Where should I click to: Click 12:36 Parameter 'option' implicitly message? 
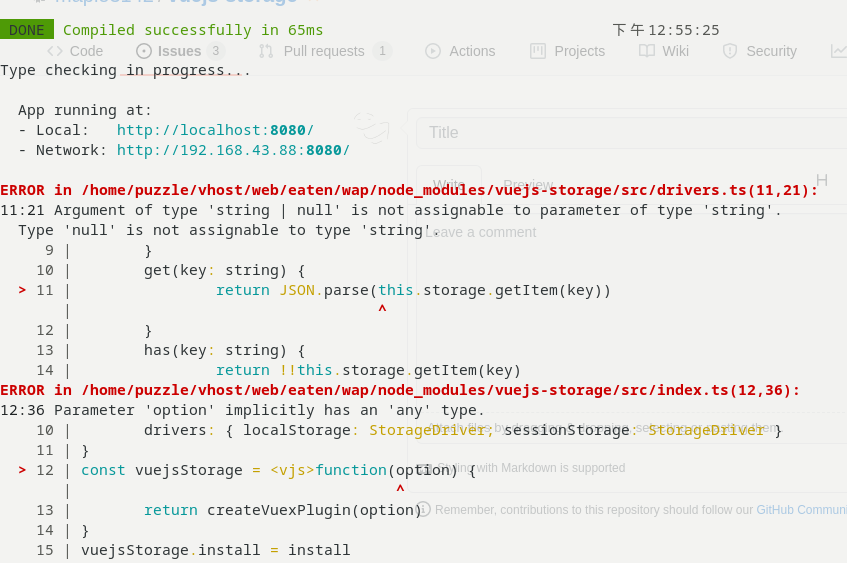(x=243, y=410)
